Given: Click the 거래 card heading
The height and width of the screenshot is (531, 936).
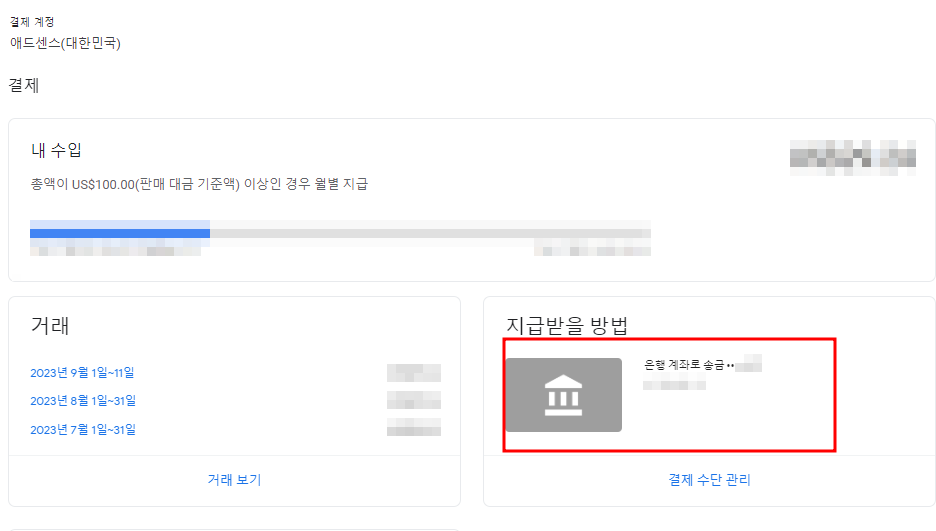Looking at the screenshot, I should [50, 326].
